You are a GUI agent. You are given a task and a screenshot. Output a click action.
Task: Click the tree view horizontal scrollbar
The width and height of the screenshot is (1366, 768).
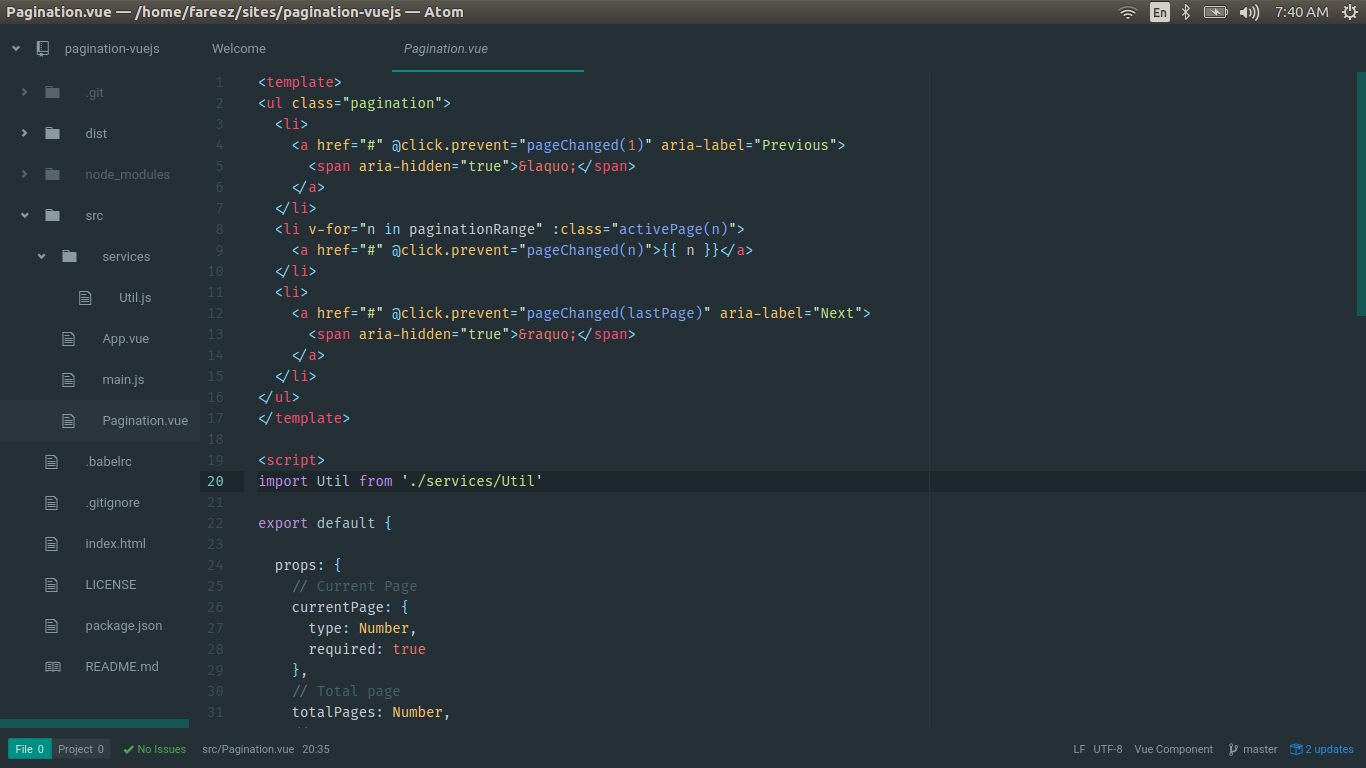pos(94,723)
